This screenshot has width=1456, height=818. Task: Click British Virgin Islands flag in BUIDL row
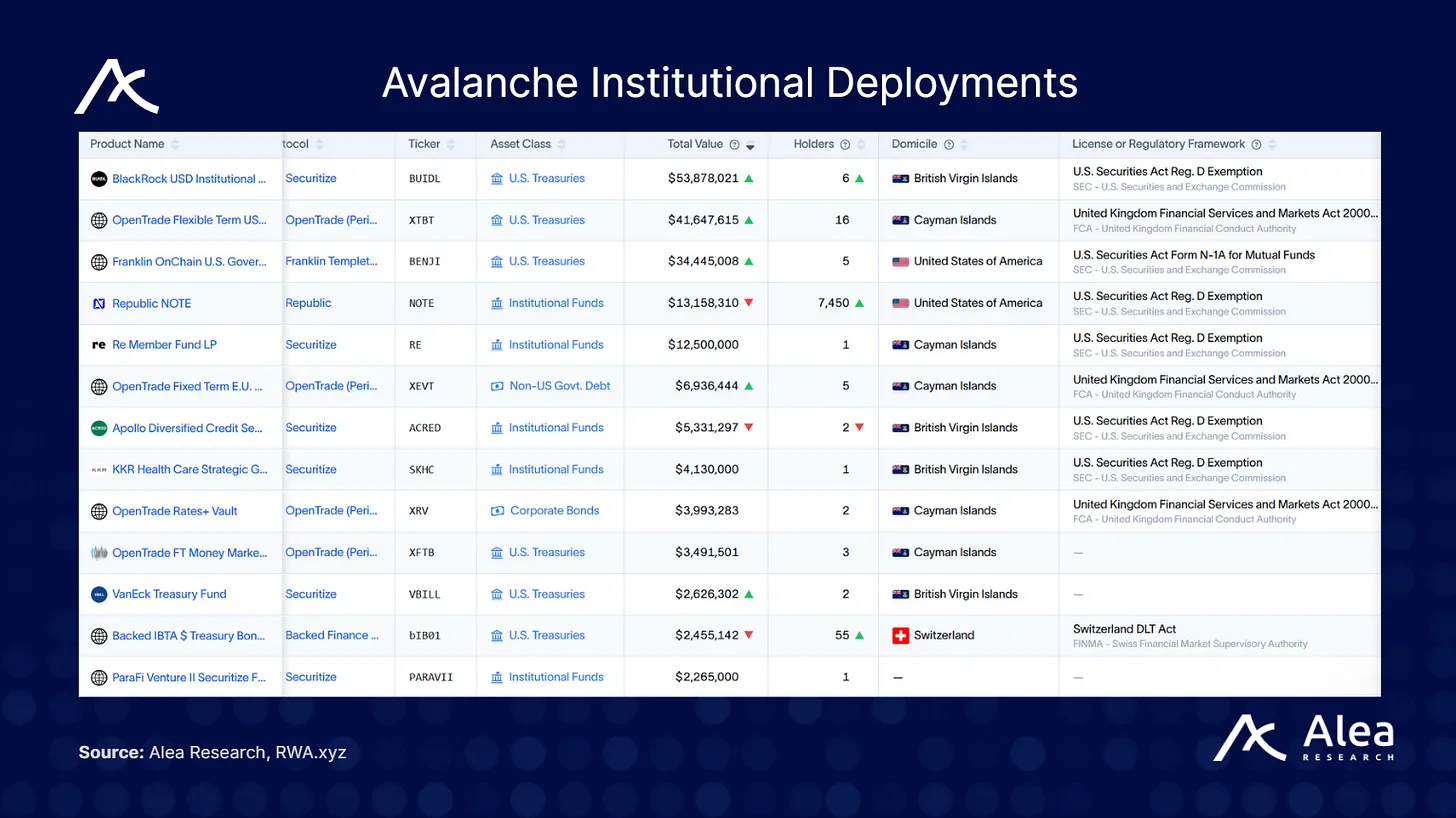click(900, 179)
